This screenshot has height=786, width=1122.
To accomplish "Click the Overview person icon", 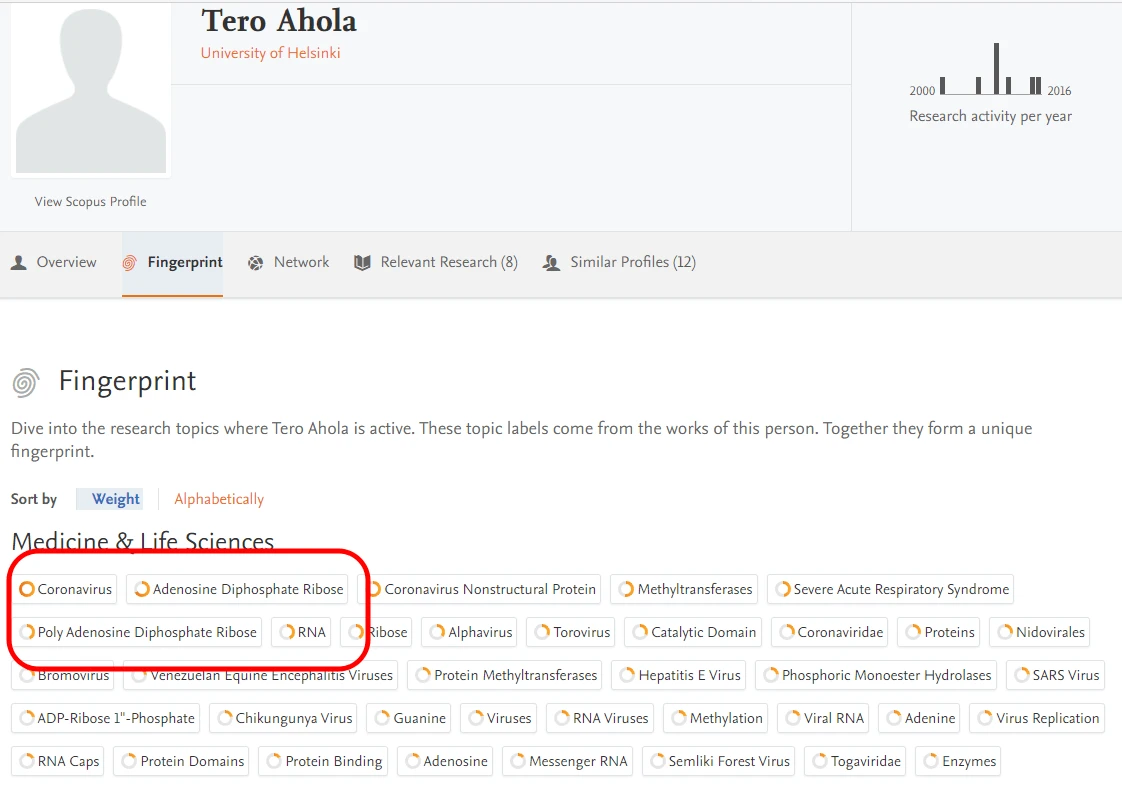I will click(x=19, y=263).
